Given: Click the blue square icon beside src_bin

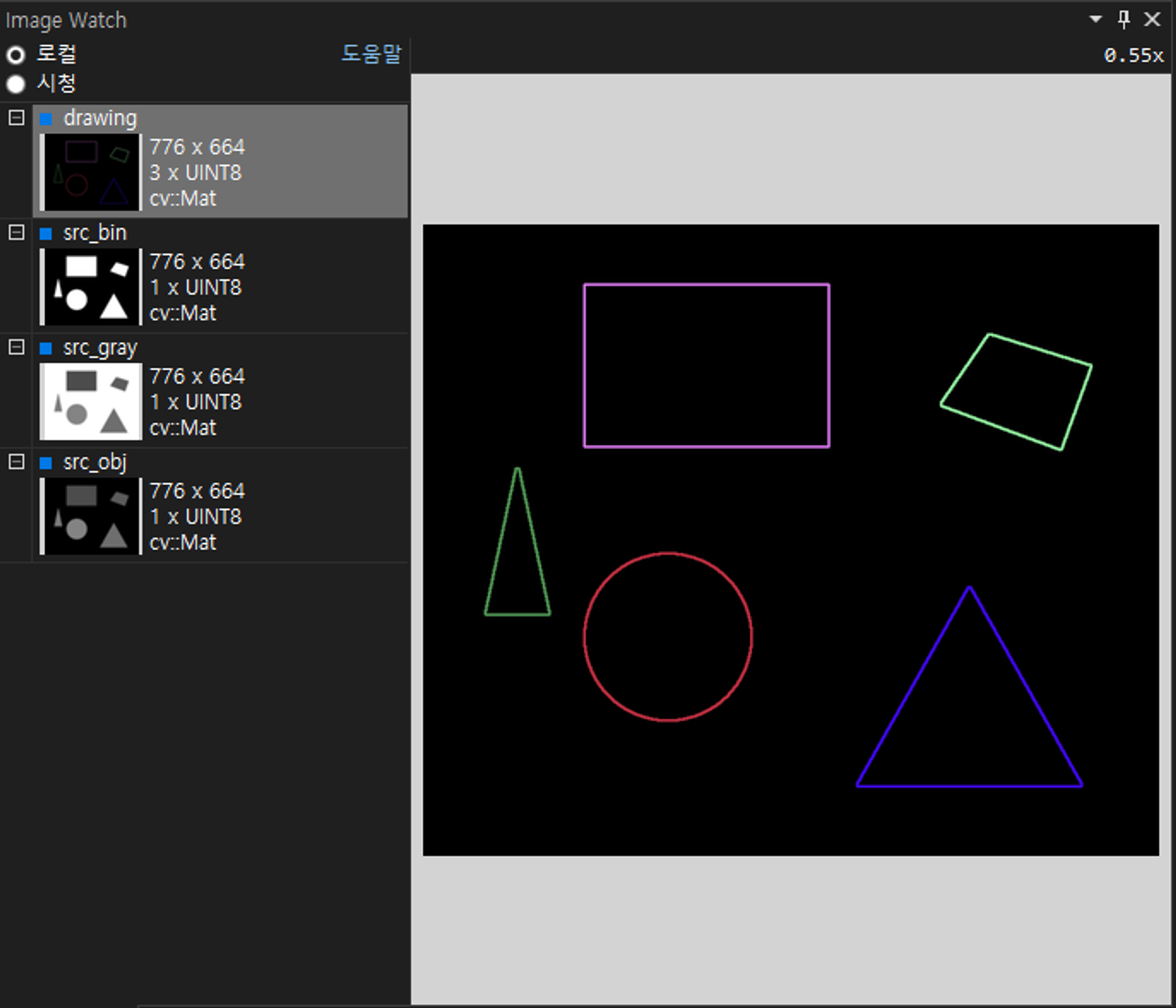Looking at the screenshot, I should click(46, 233).
